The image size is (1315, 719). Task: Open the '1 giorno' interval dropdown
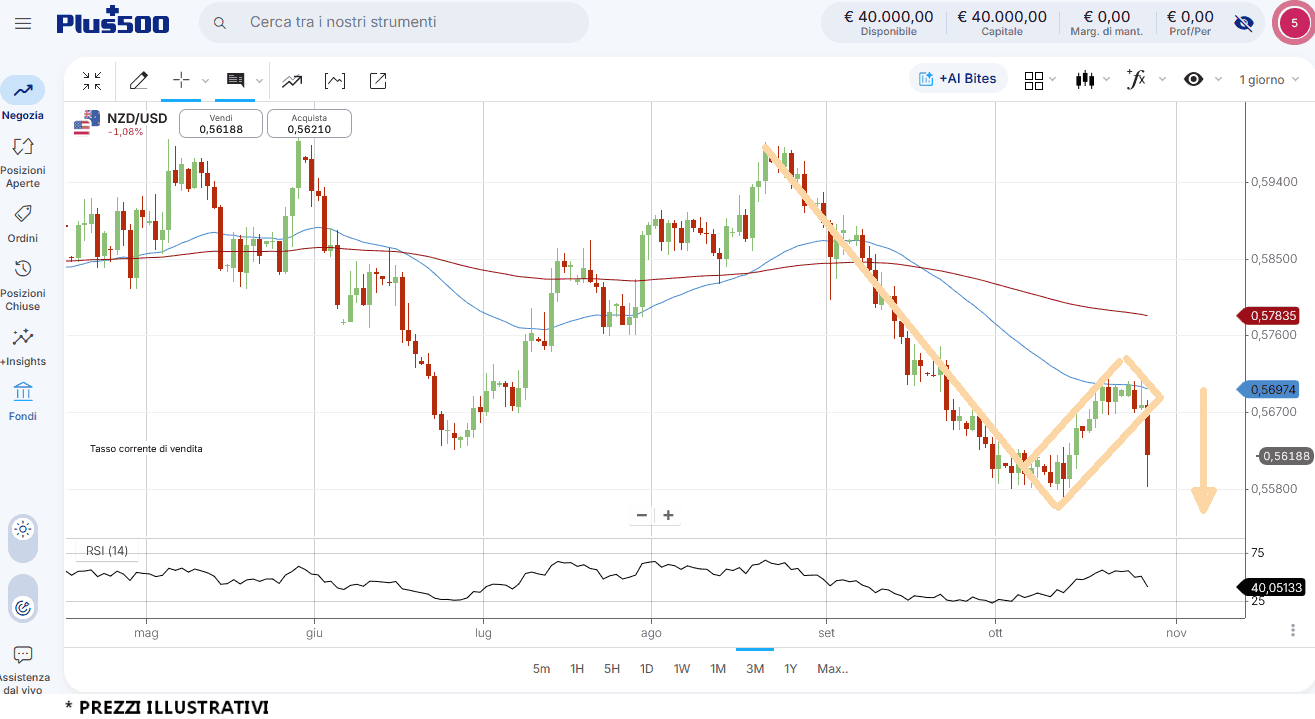pos(1270,79)
